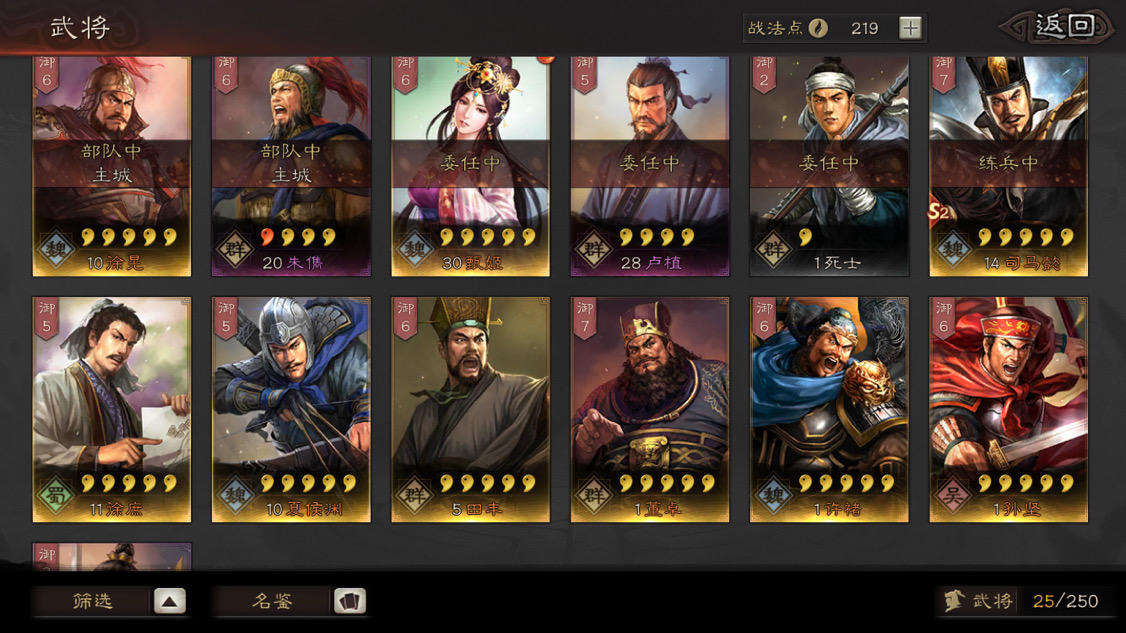Screen dimensions: 1126x633
Task: Click the 战法点 currency icon
Action: pyautogui.click(x=818, y=28)
